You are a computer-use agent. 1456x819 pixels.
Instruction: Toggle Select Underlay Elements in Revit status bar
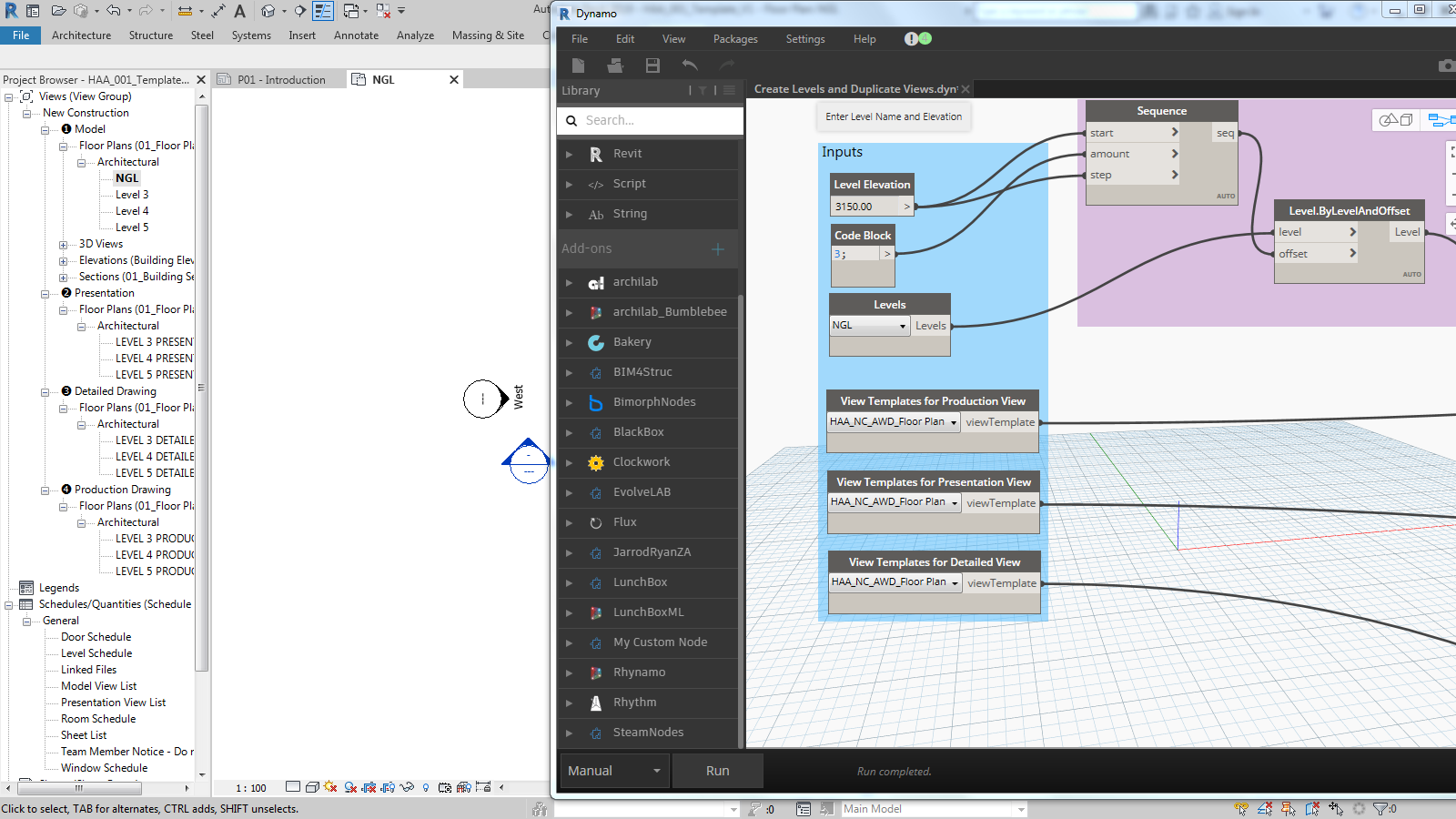[x=1265, y=808]
